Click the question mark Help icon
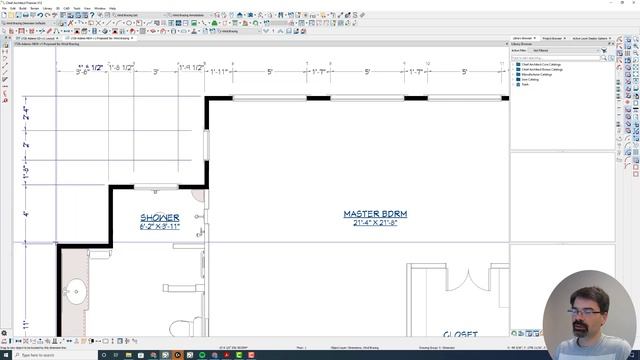This screenshot has width=640, height=360. [92, 15]
